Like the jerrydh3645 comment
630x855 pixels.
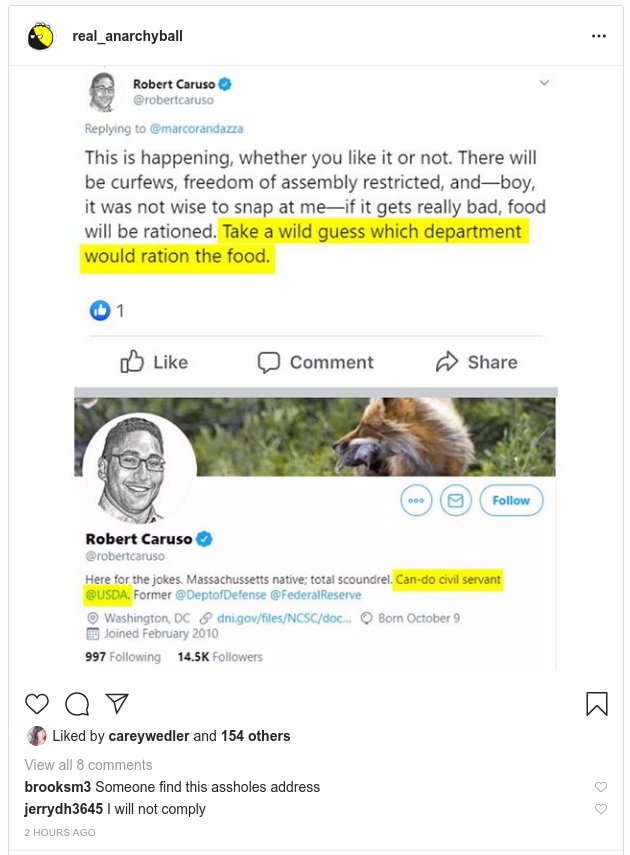click(600, 809)
